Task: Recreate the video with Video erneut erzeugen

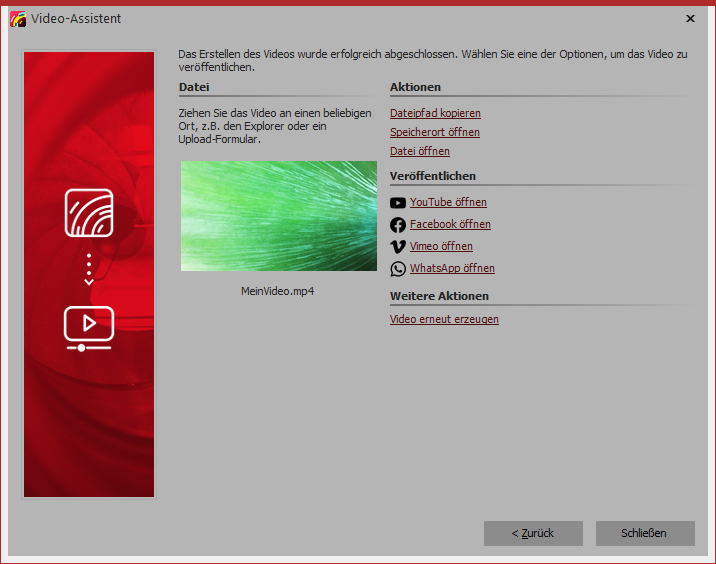Action: pyautogui.click(x=444, y=319)
